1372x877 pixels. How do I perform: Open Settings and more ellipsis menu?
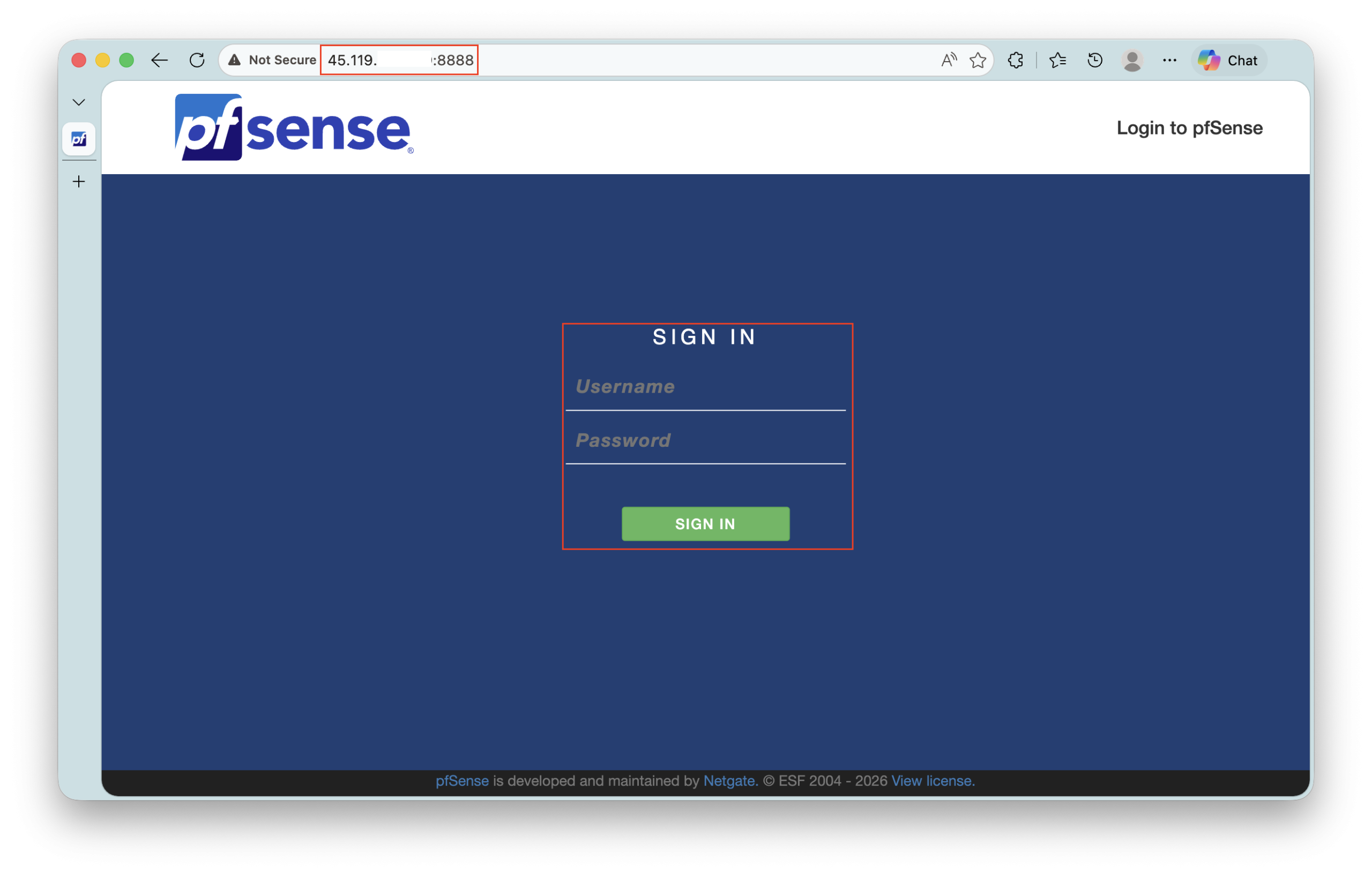click(1169, 61)
